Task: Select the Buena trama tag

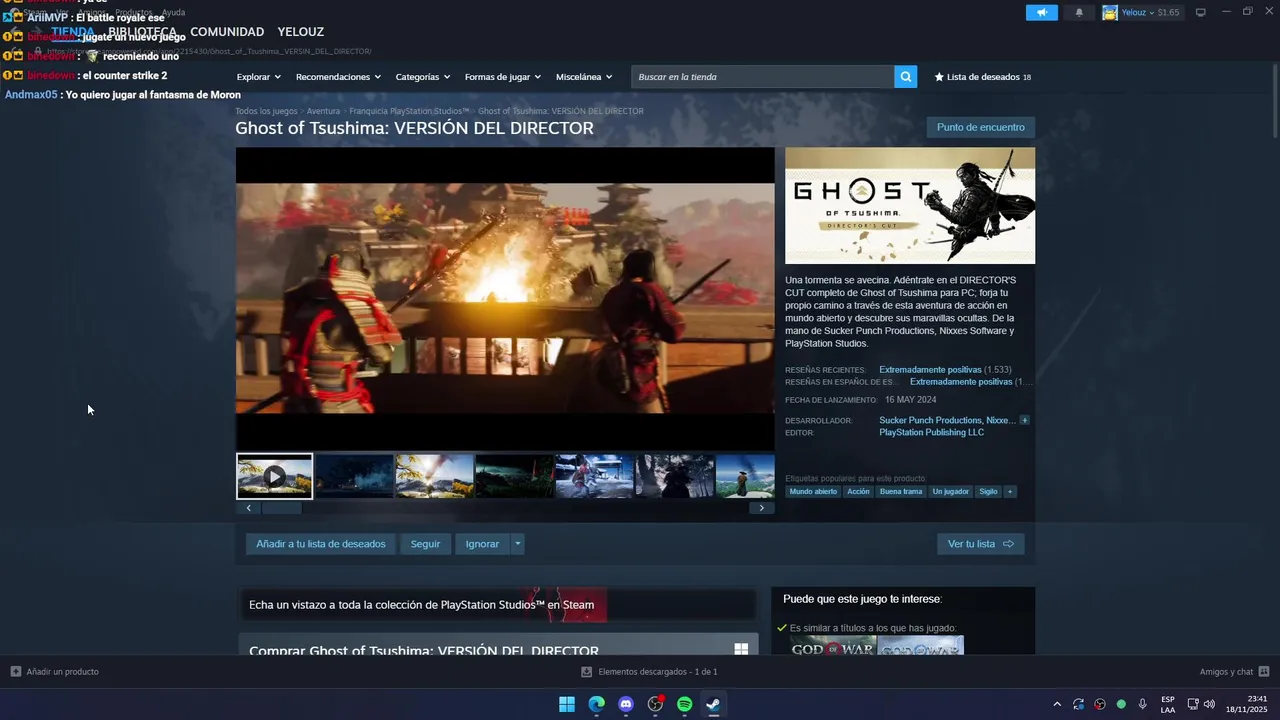Action: (901, 492)
